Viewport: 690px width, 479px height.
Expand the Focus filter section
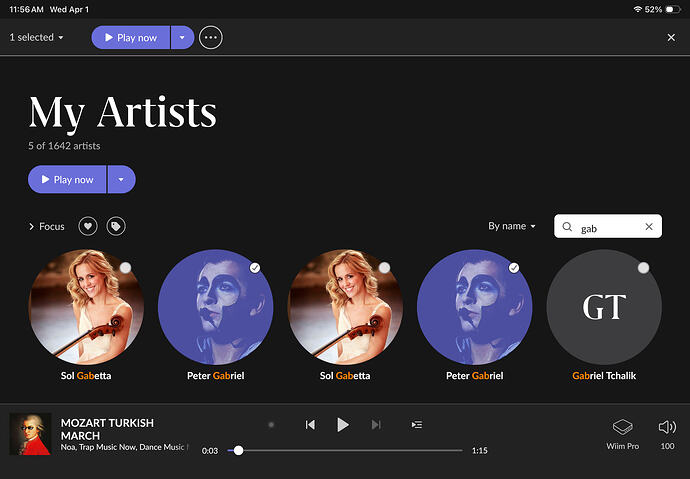46,227
